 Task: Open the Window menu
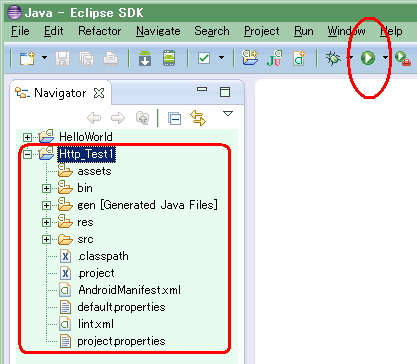tap(346, 31)
